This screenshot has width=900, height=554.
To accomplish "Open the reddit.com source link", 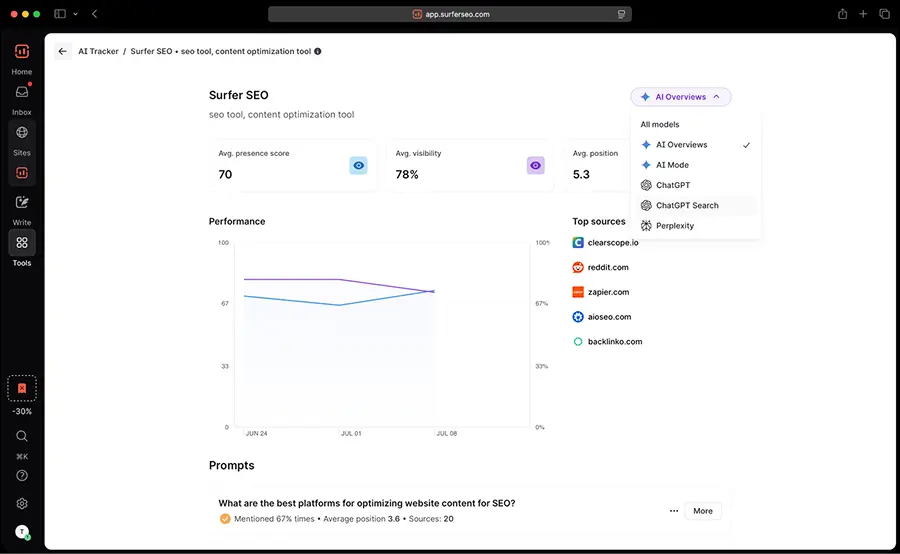I will pyautogui.click(x=608, y=268).
